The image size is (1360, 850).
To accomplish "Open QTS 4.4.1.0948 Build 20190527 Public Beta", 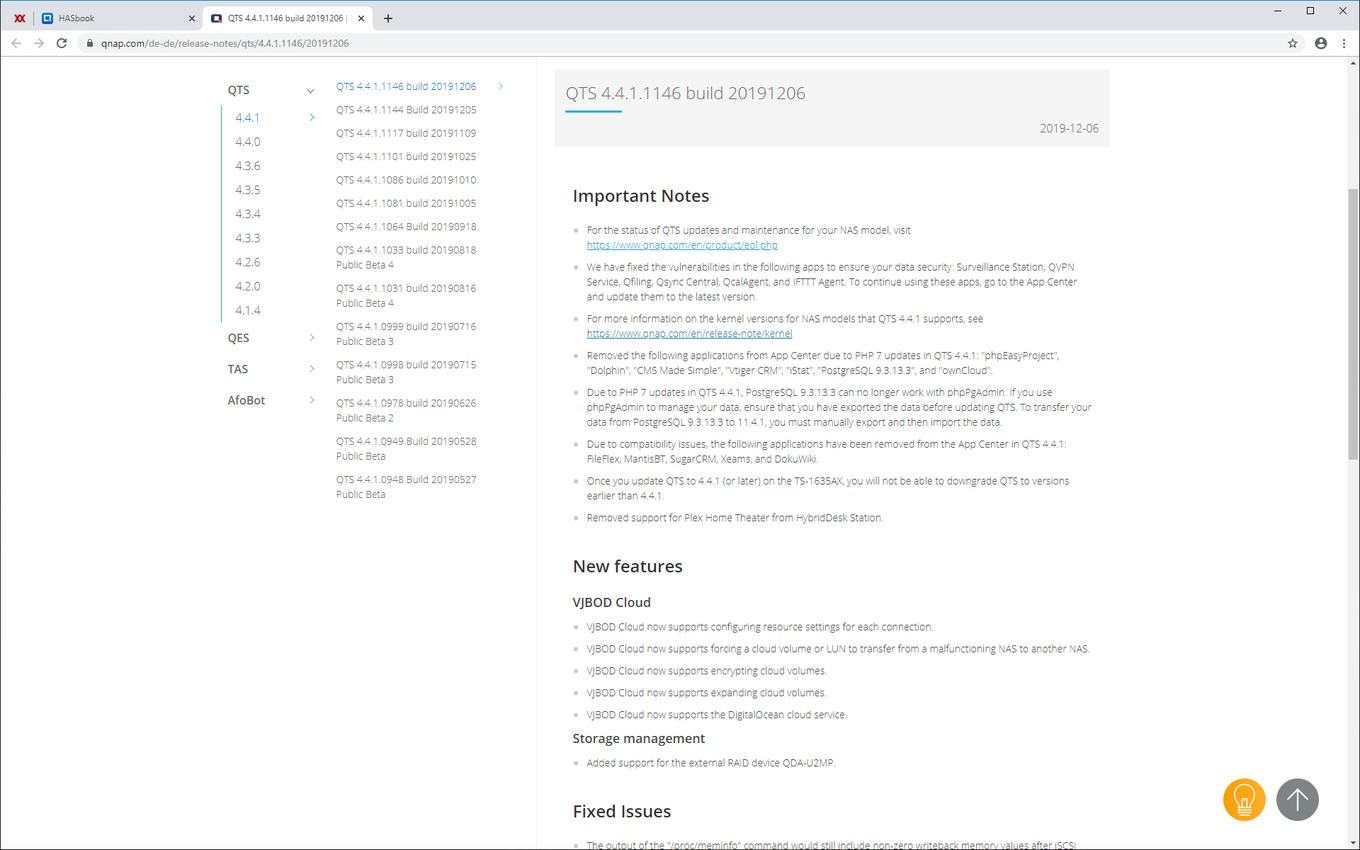I will (406, 487).
